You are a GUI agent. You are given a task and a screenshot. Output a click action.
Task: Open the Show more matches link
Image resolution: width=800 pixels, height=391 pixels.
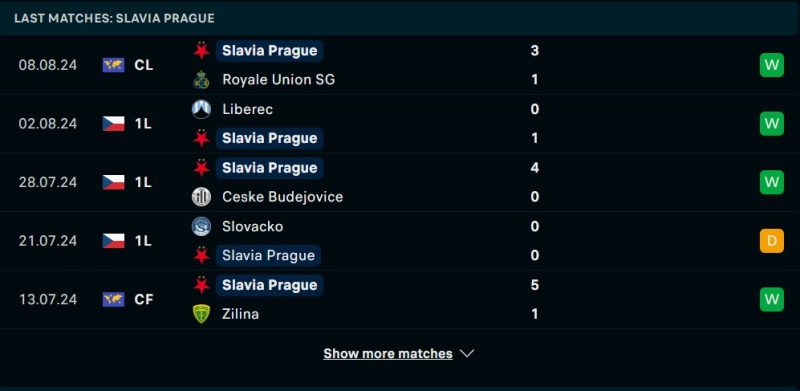click(x=388, y=353)
